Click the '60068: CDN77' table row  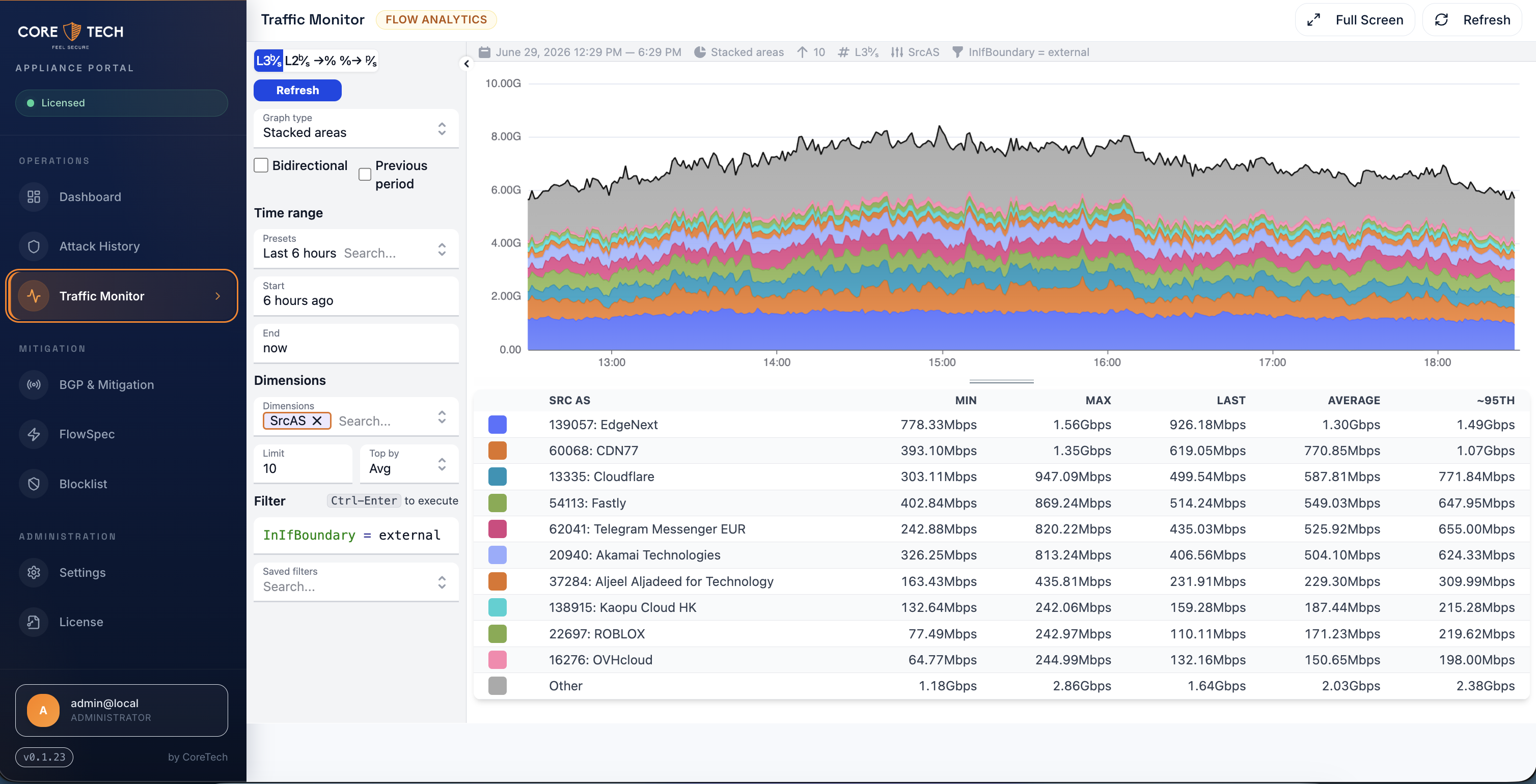[1002, 451]
